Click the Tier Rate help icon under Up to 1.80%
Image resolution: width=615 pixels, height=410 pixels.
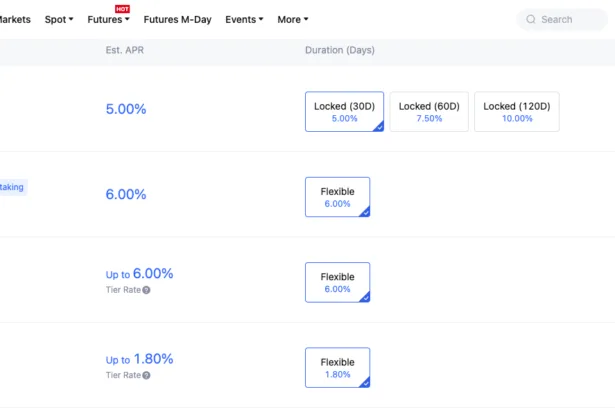click(x=146, y=375)
